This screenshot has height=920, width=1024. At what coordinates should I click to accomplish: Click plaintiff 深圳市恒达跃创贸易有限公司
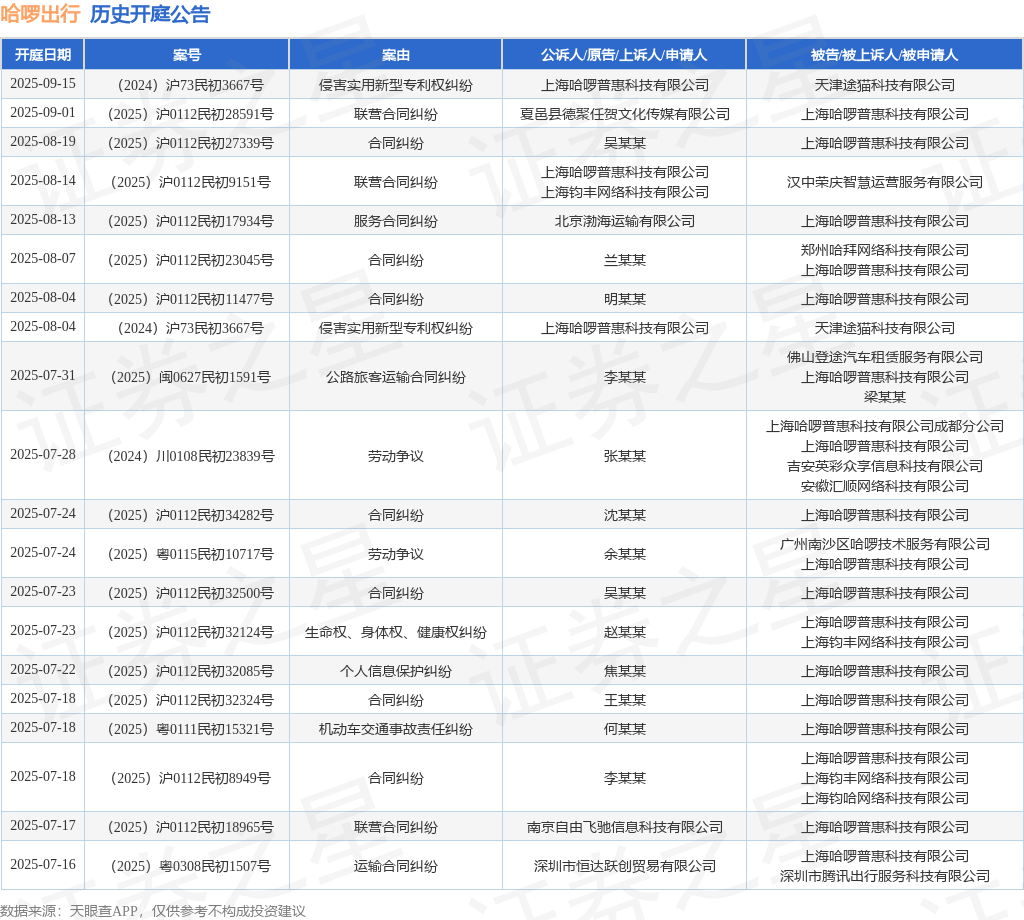625,866
